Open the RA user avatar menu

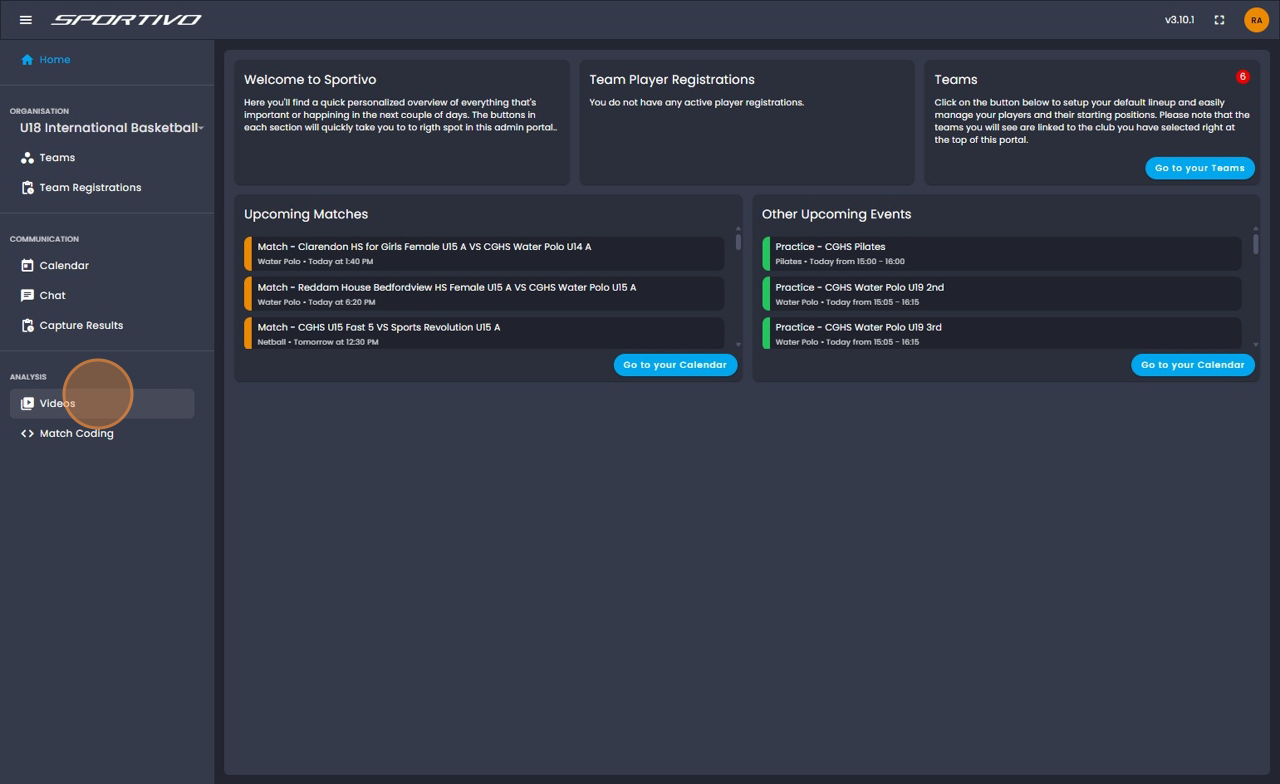click(x=1256, y=20)
